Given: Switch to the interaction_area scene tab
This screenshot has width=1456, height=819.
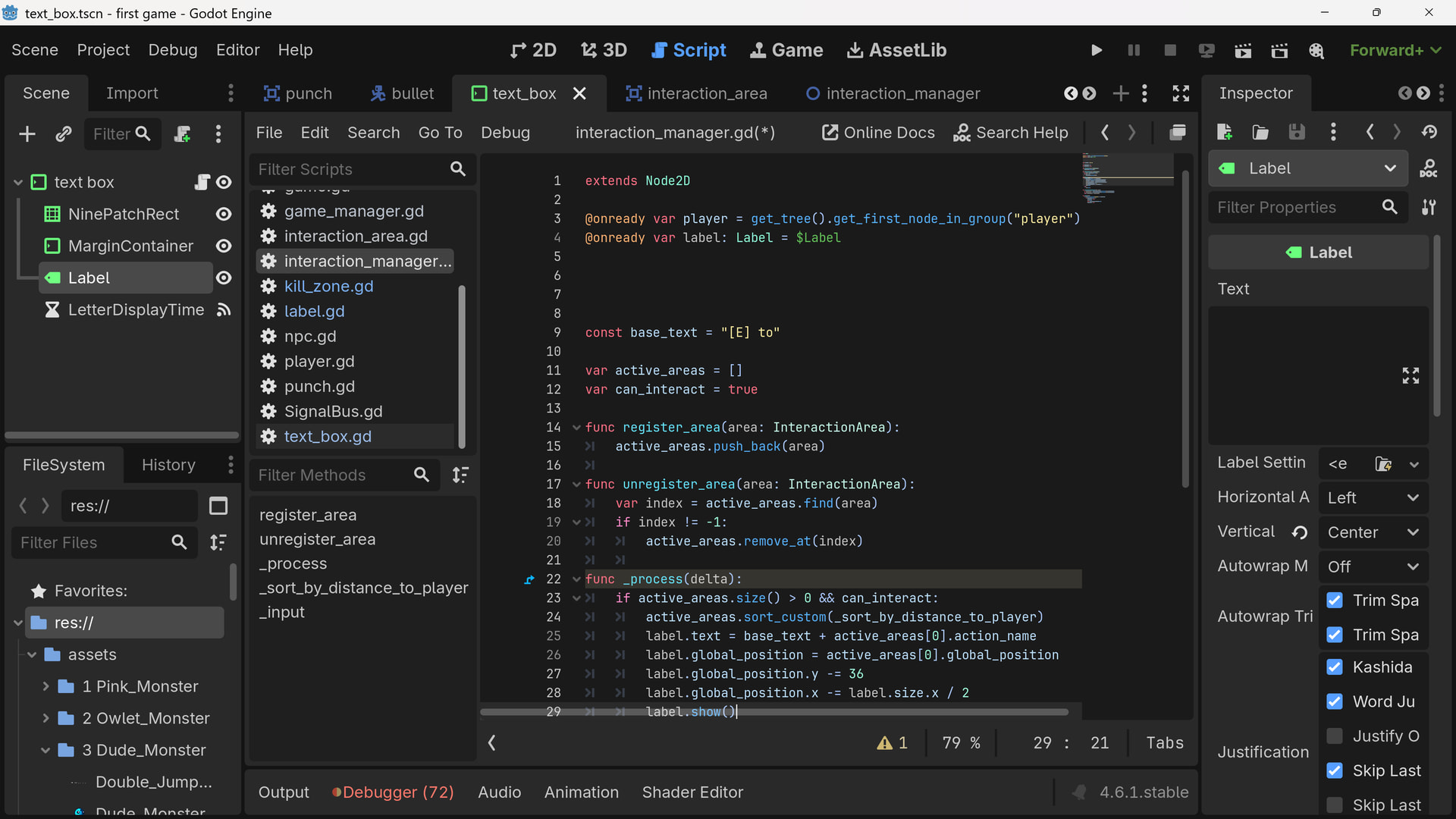Looking at the screenshot, I should point(696,93).
